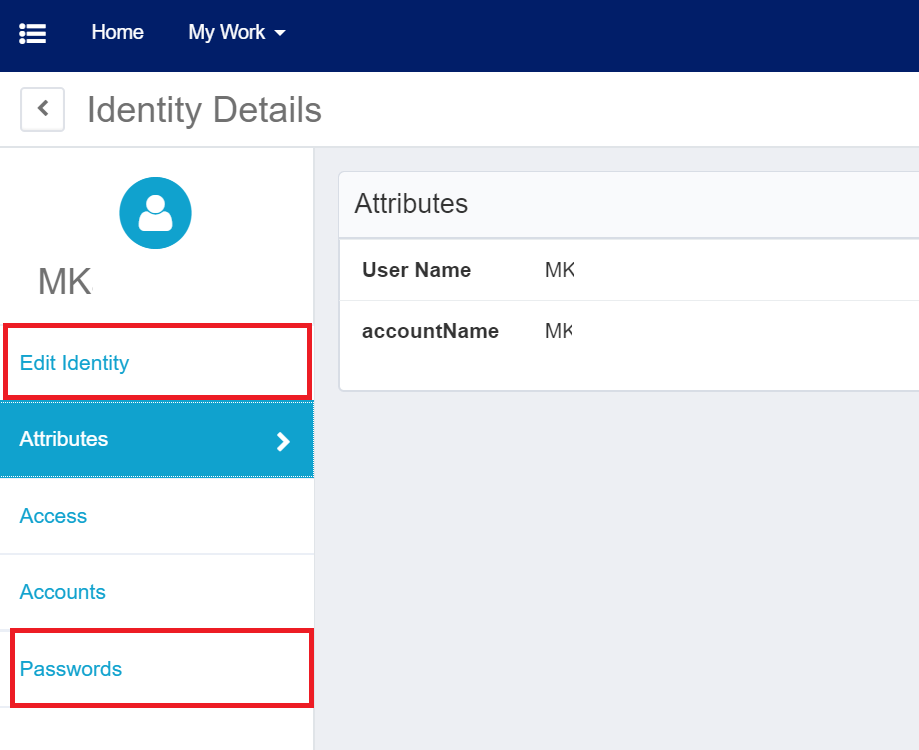
Task: Select the MK value beside User Name
Action: 559,270
